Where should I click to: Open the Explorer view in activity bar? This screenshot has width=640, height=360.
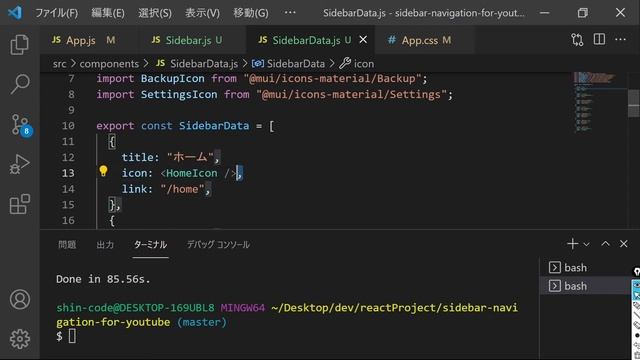pos(19,44)
